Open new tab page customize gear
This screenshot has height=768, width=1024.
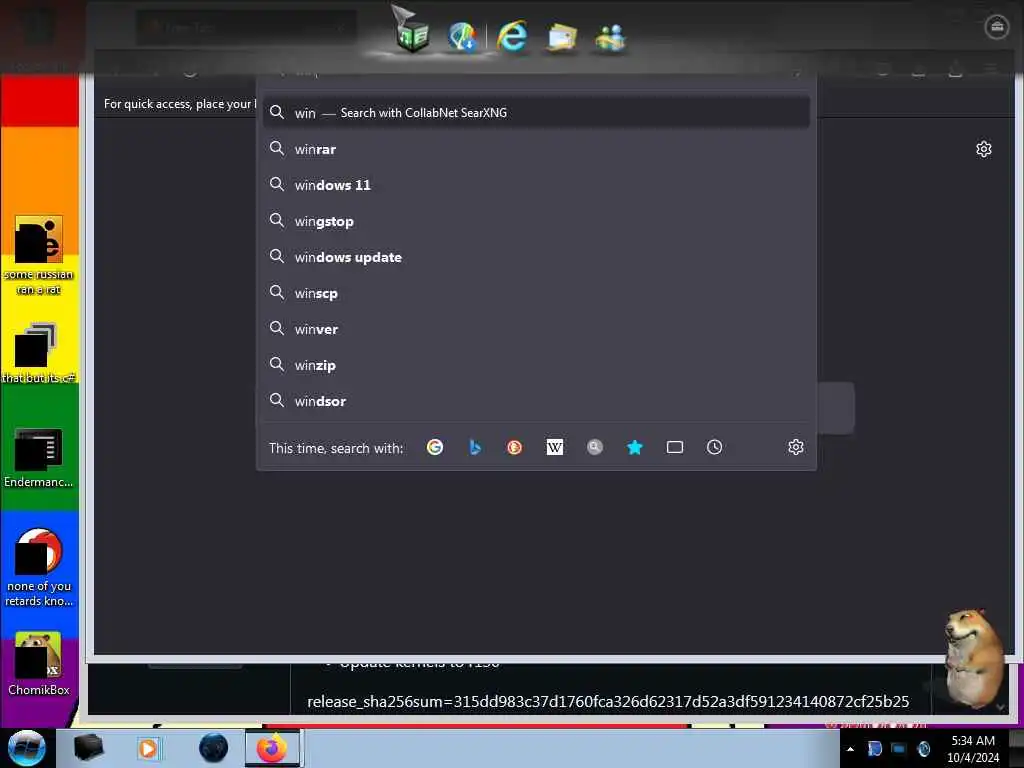984,150
